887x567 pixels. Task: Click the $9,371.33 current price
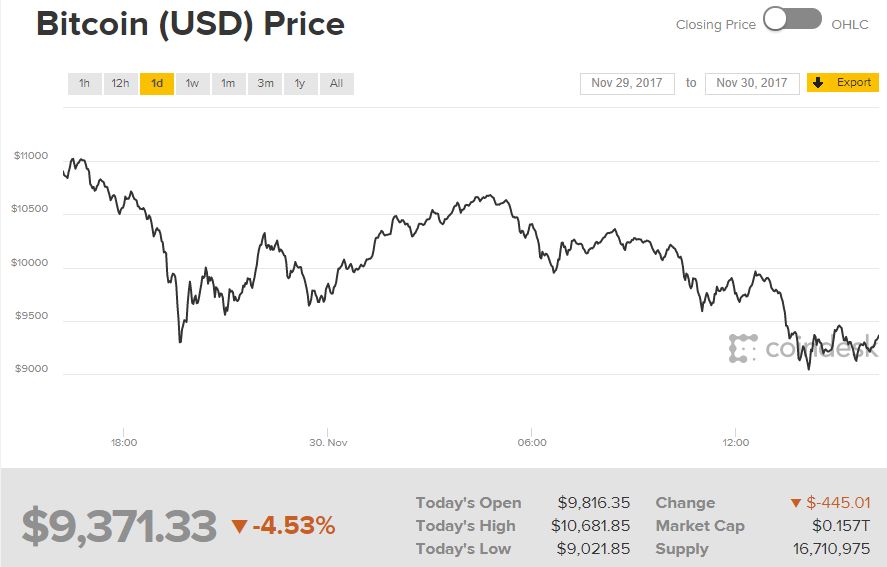coord(119,527)
